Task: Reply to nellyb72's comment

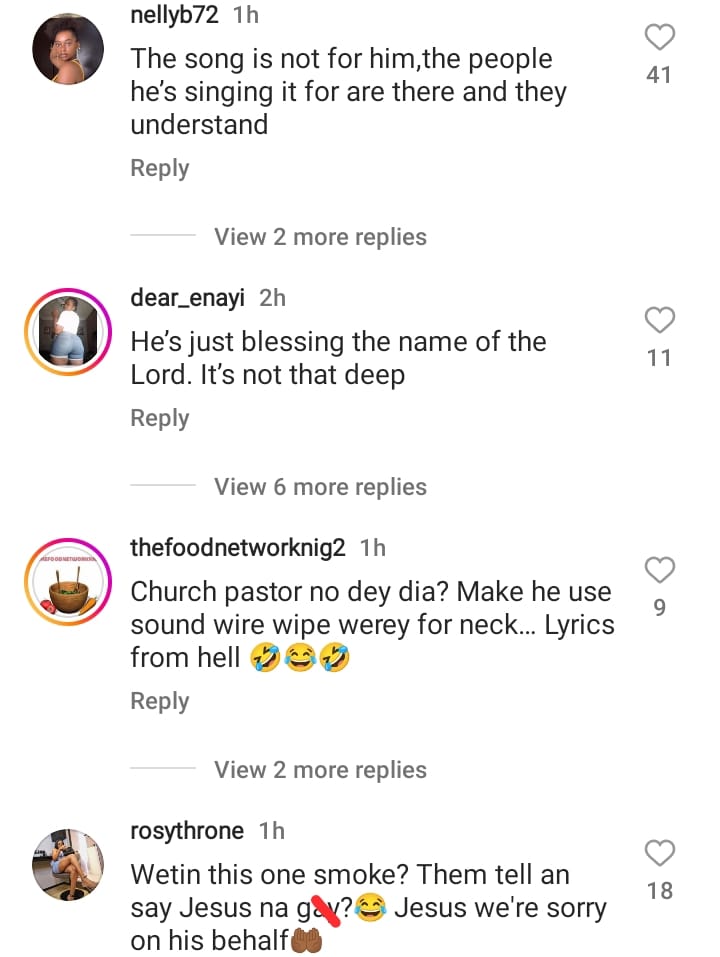Action: [160, 168]
